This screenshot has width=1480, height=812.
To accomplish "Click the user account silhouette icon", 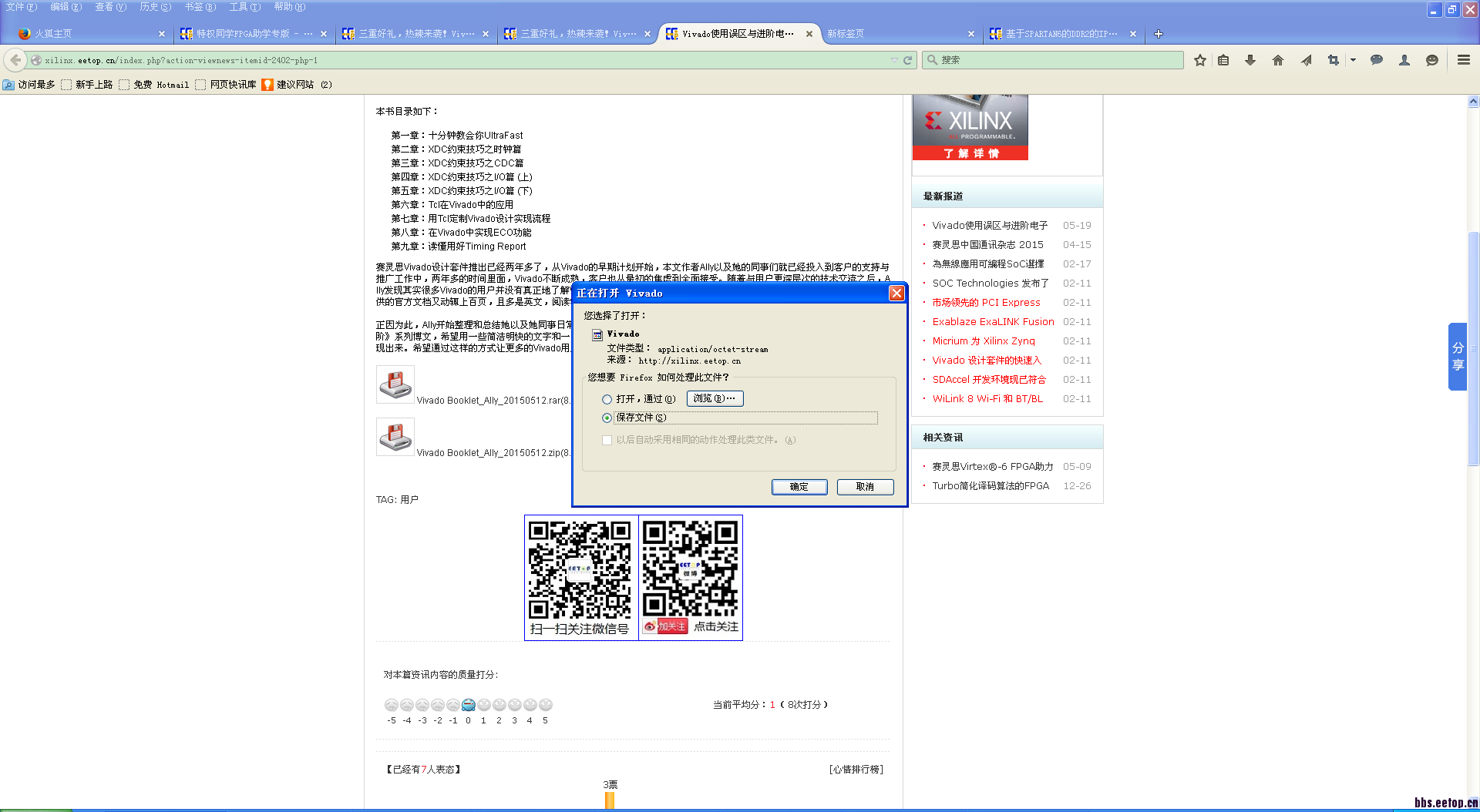I will [1404, 60].
